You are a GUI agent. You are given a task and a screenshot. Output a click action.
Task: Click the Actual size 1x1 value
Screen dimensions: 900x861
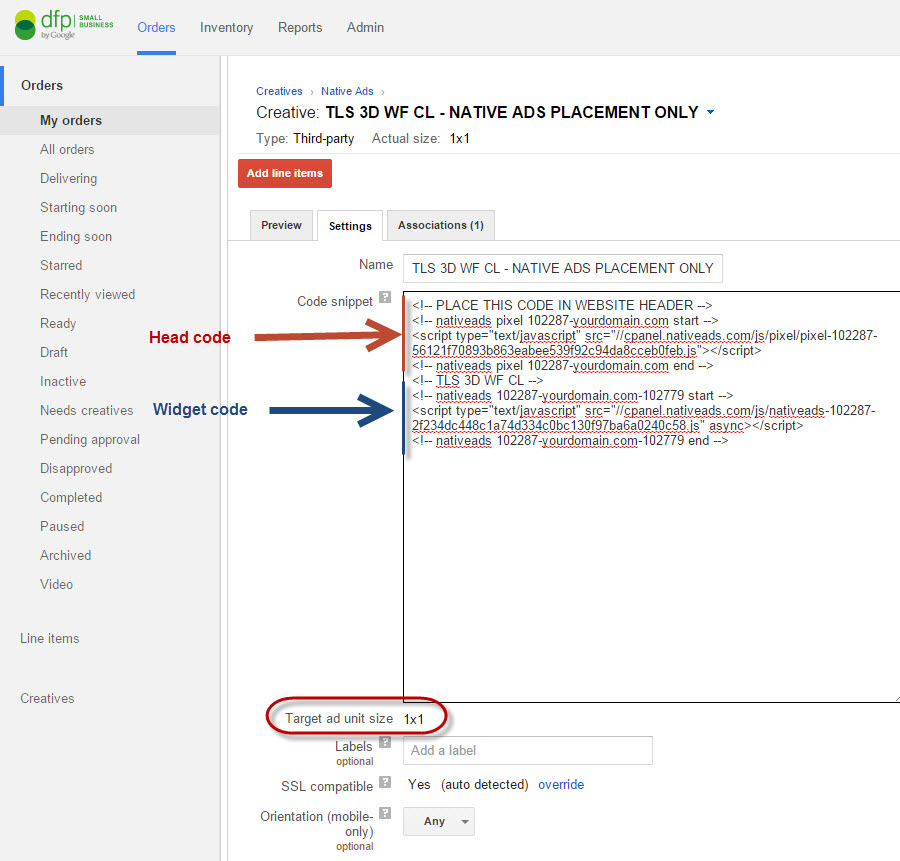point(459,138)
